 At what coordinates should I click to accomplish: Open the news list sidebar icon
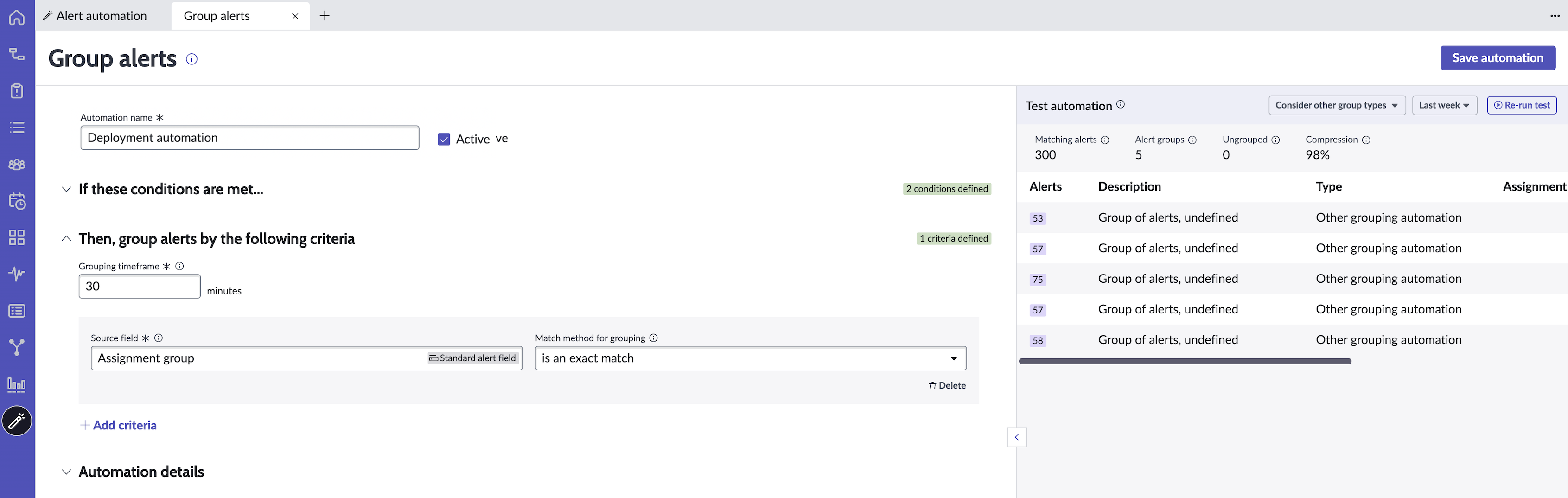click(x=17, y=311)
